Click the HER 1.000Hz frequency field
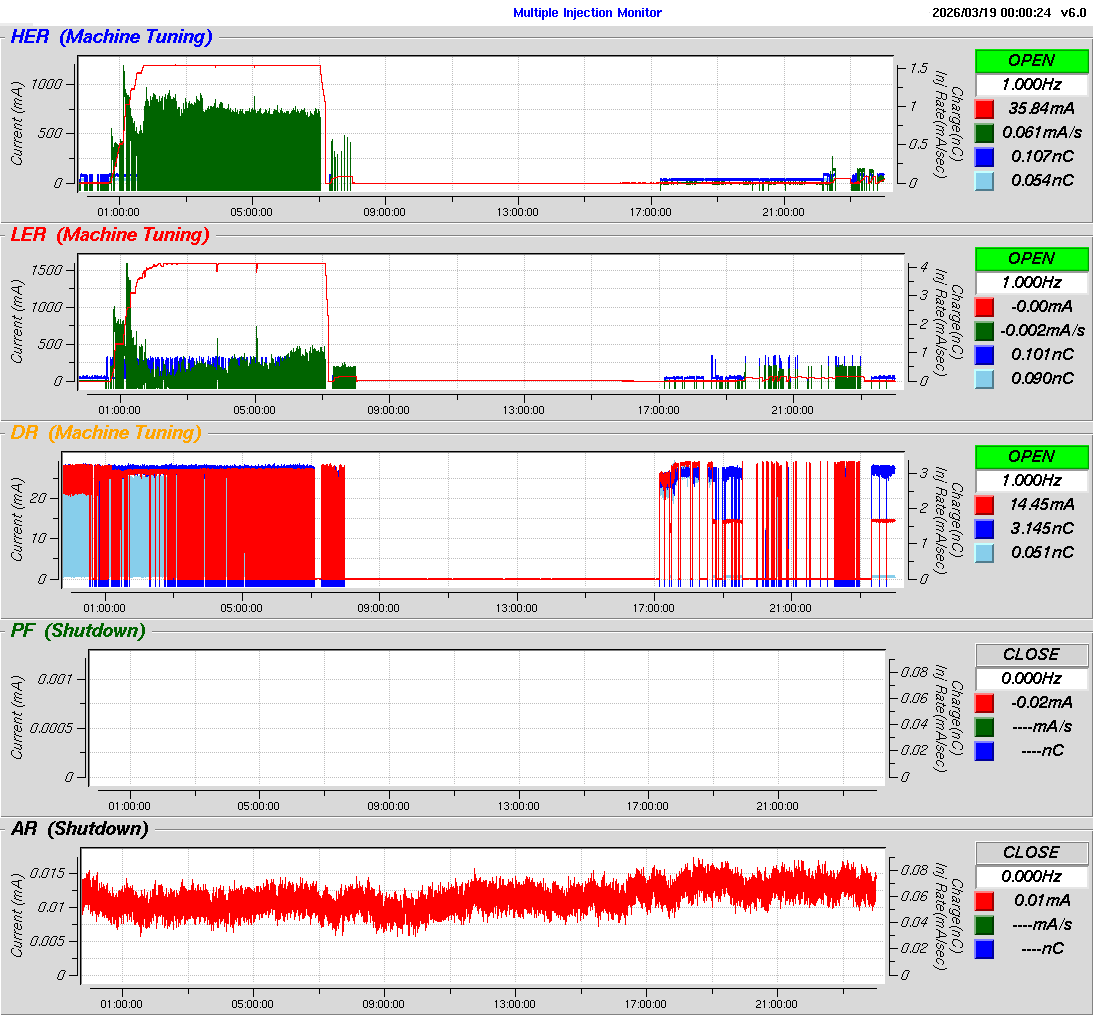Image resolution: width=1093 pixels, height=1015 pixels. [x=1031, y=84]
